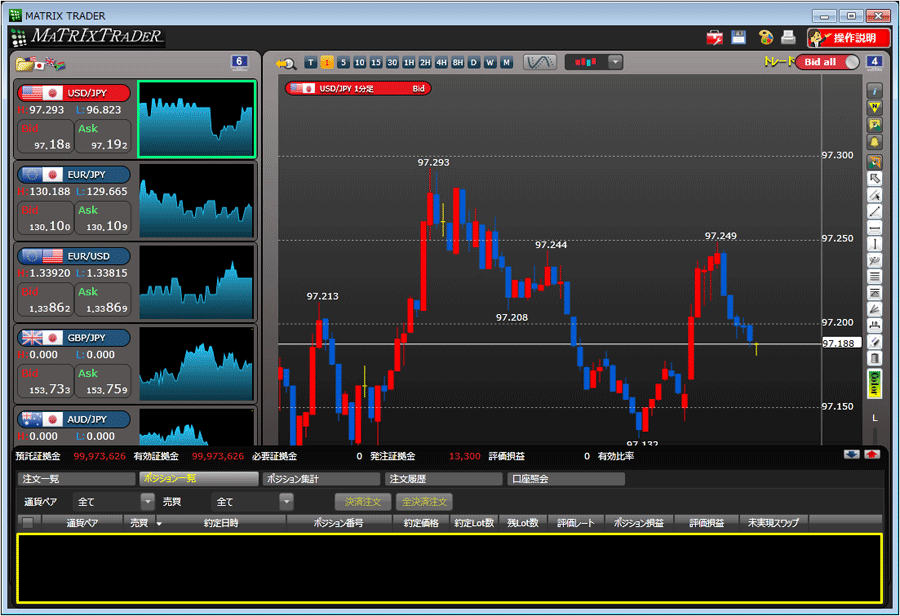This screenshot has width=900, height=616.
Task: Click the 全決済注文 button
Action: [424, 502]
